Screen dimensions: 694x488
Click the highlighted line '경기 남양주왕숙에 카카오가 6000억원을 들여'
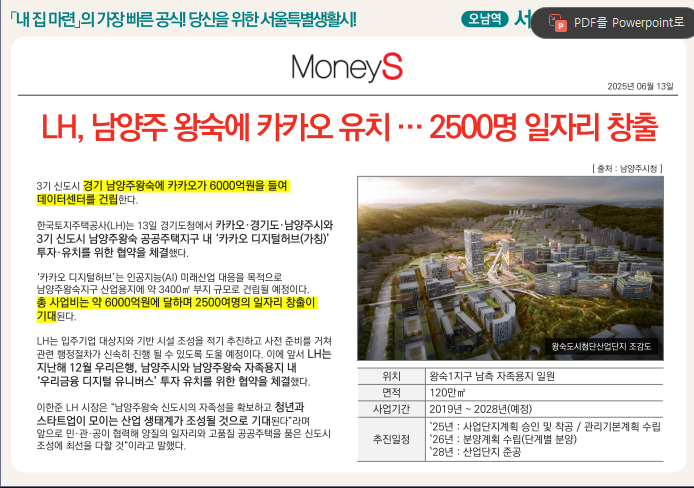click(185, 185)
